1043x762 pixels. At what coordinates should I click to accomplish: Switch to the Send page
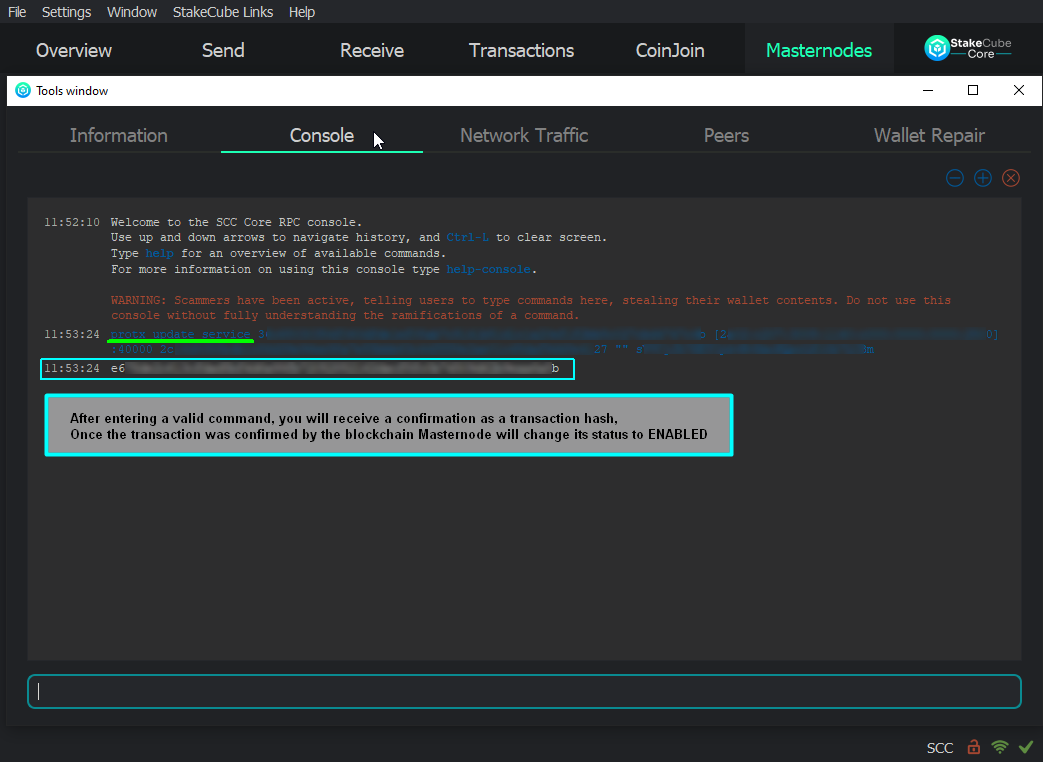click(224, 51)
